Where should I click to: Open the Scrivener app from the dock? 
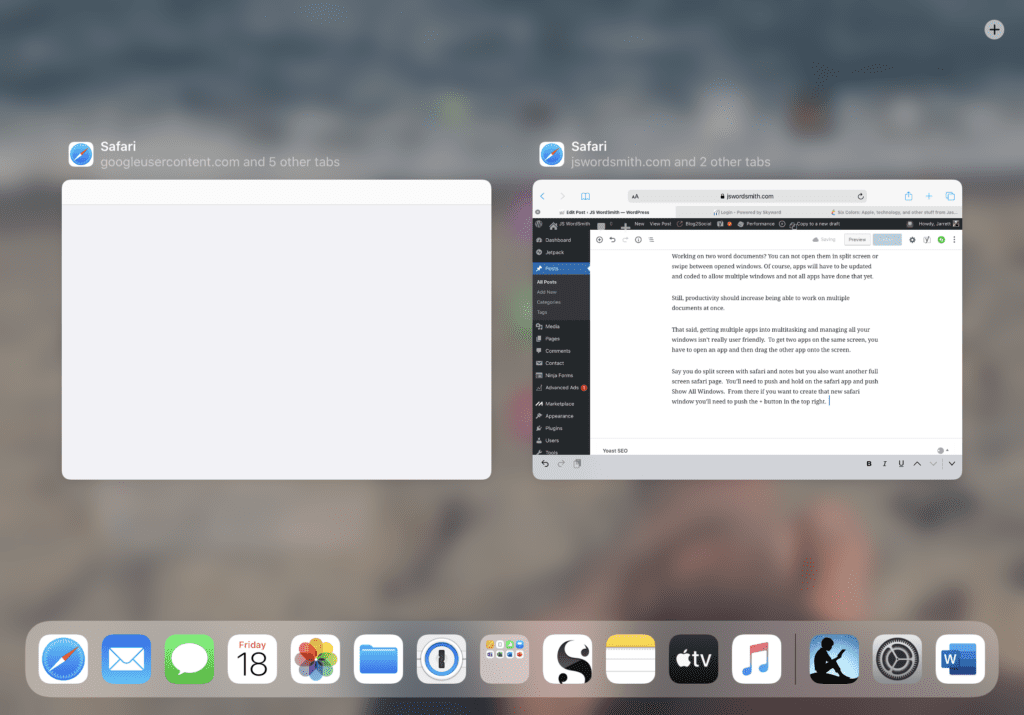pos(567,658)
